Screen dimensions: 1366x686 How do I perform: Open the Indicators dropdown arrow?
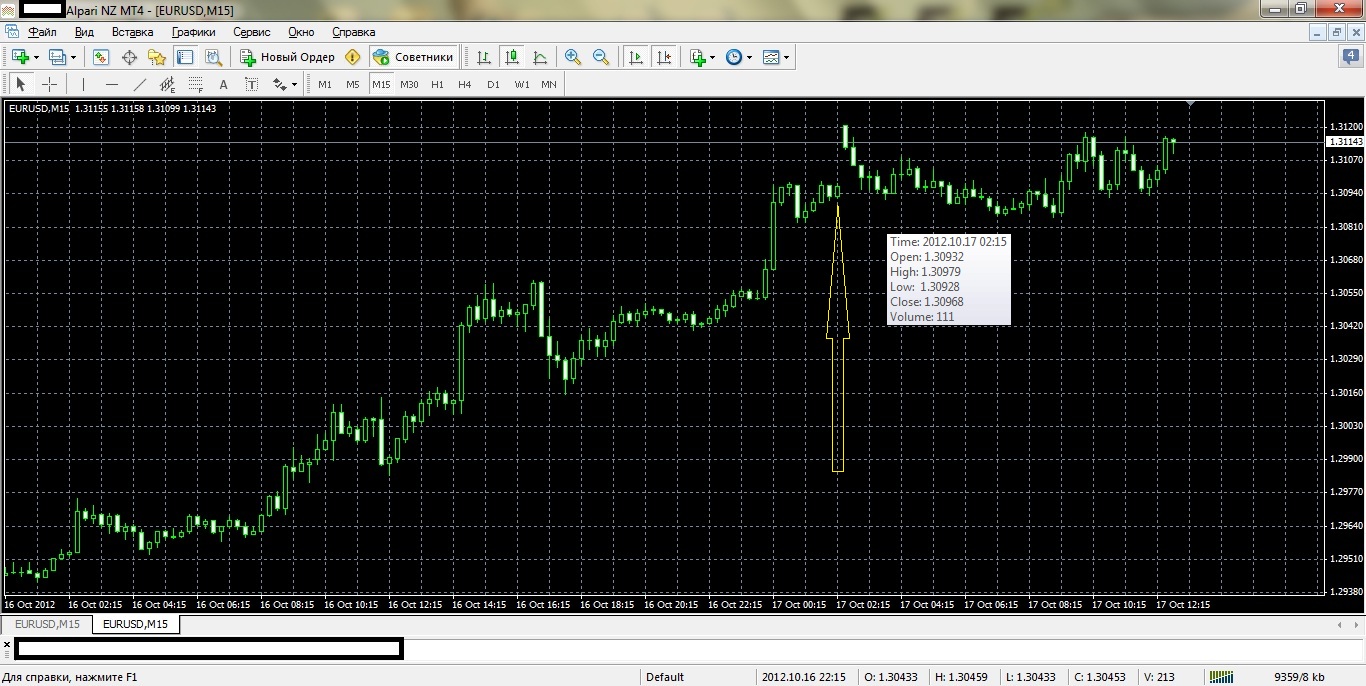click(713, 57)
